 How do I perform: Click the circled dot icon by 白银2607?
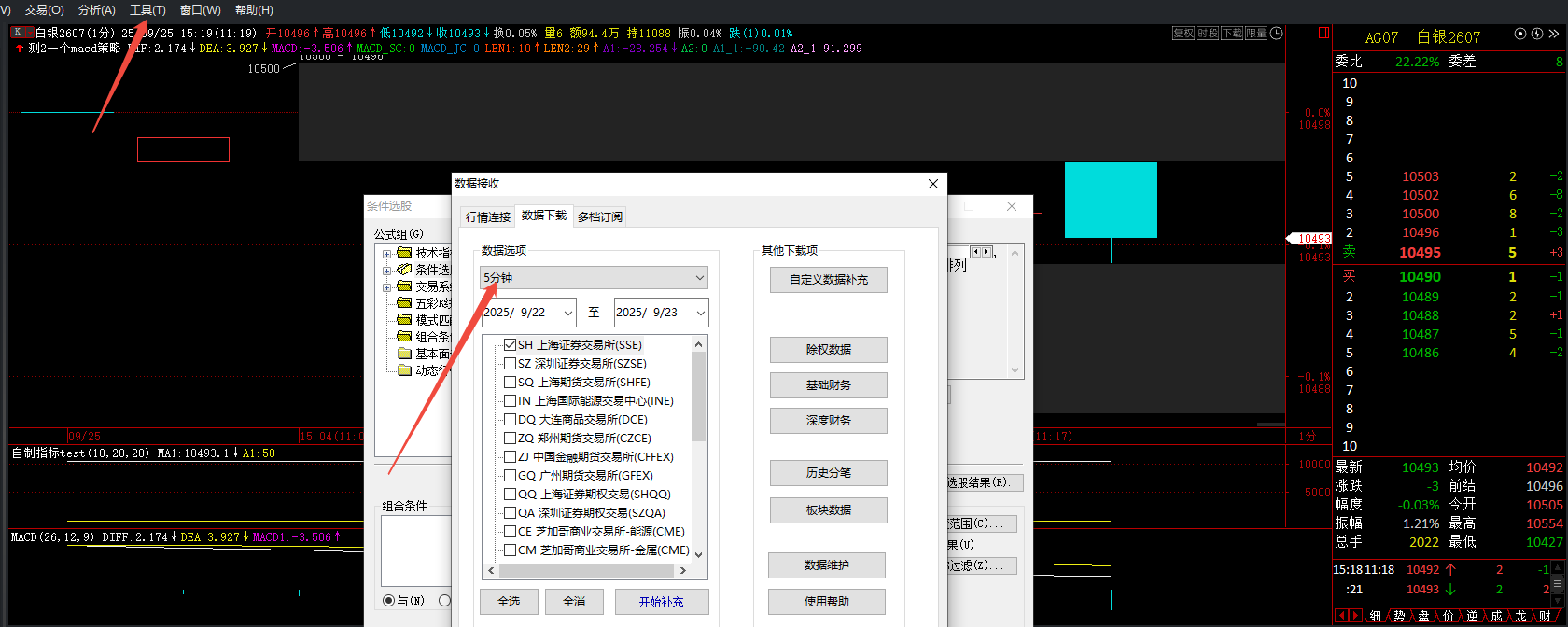(1520, 34)
